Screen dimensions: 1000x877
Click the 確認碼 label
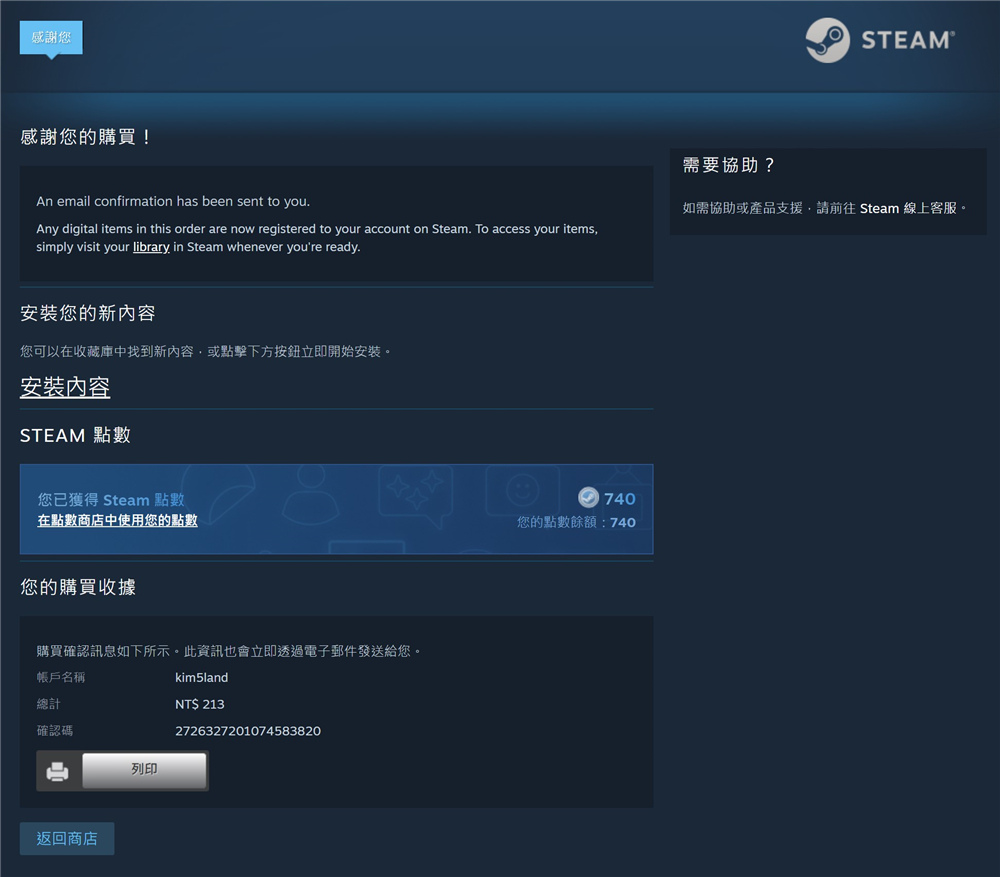[x=55, y=731]
